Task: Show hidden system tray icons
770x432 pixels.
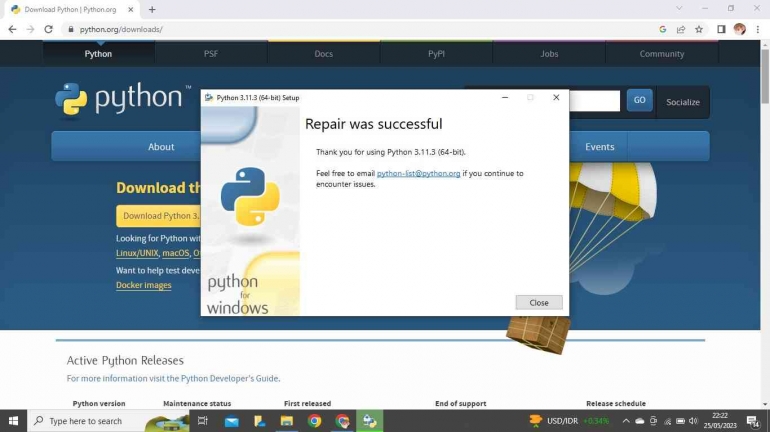Action: 626,421
